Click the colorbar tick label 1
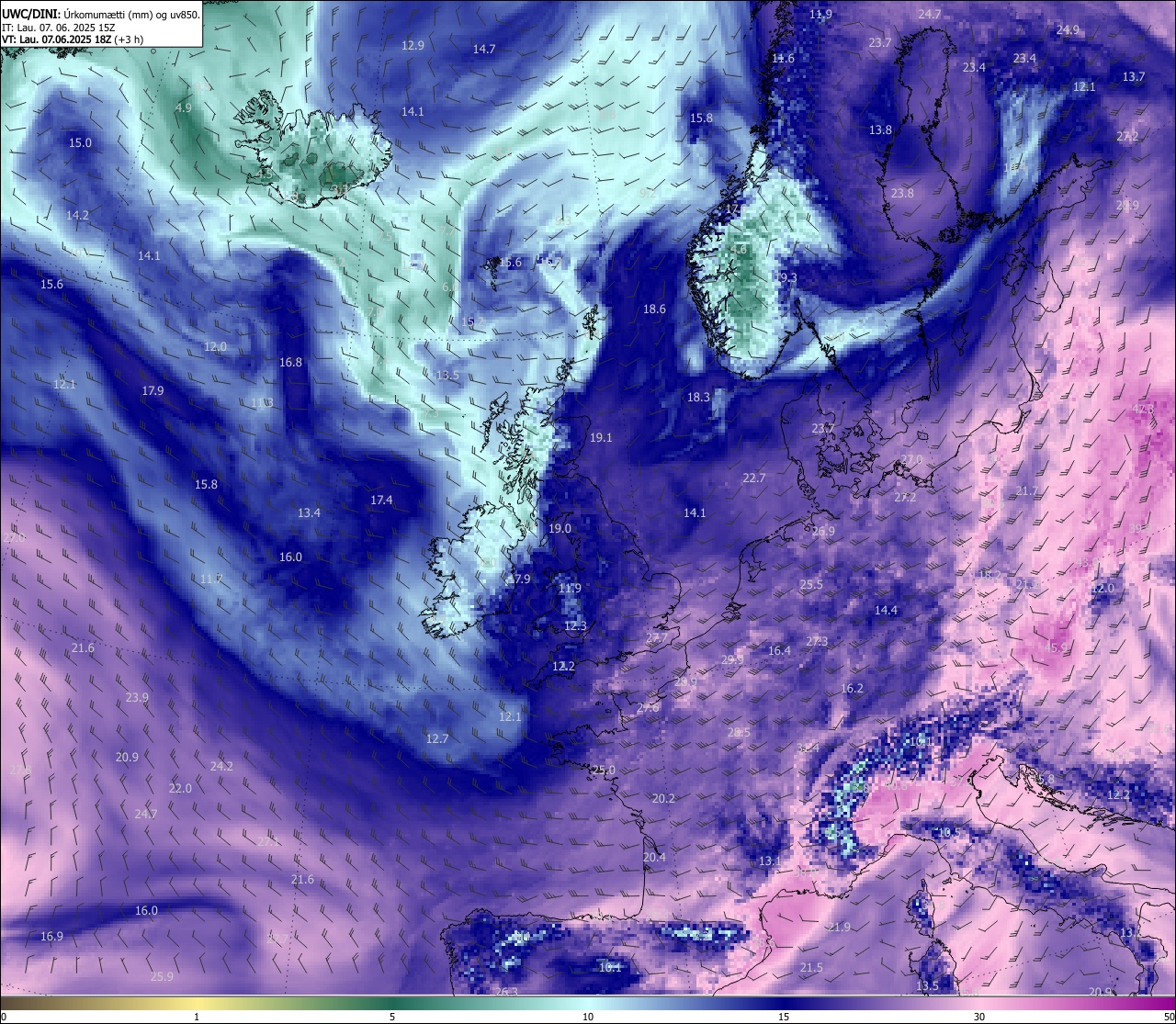The width and height of the screenshot is (1176, 1024). pyautogui.click(x=197, y=1017)
